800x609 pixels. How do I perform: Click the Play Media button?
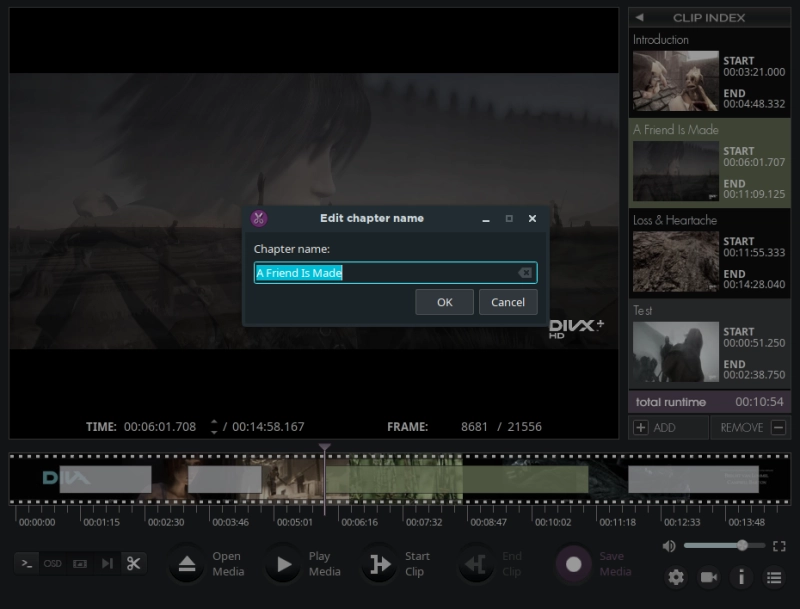coord(284,564)
